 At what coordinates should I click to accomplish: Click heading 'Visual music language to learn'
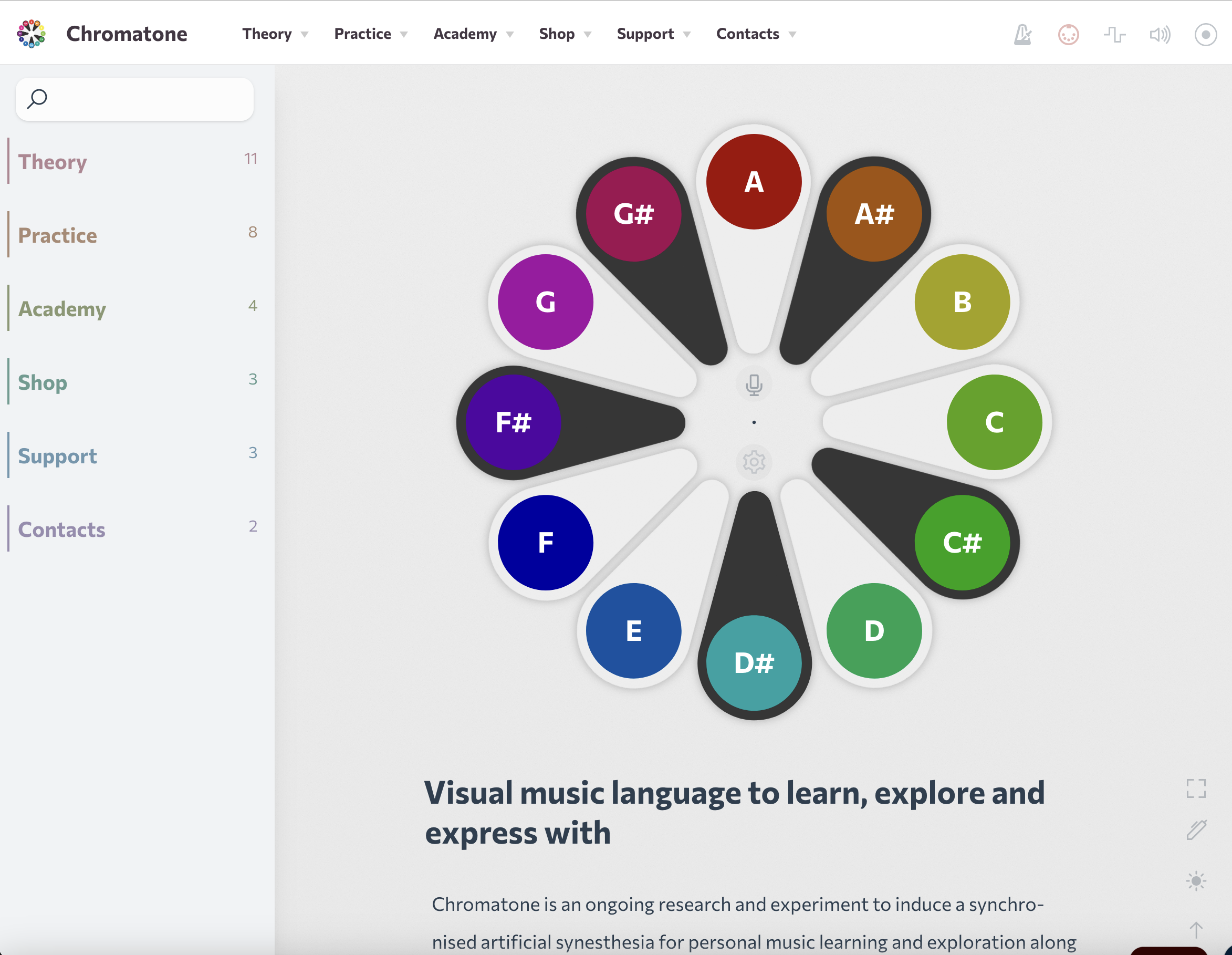735,813
